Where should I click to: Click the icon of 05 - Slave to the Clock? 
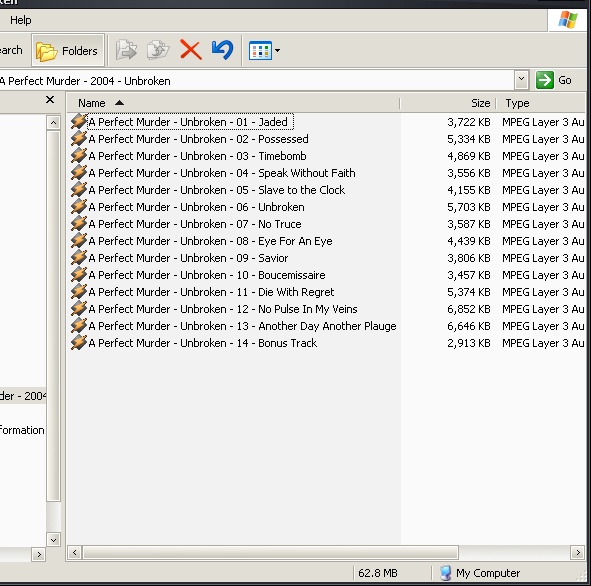point(79,190)
